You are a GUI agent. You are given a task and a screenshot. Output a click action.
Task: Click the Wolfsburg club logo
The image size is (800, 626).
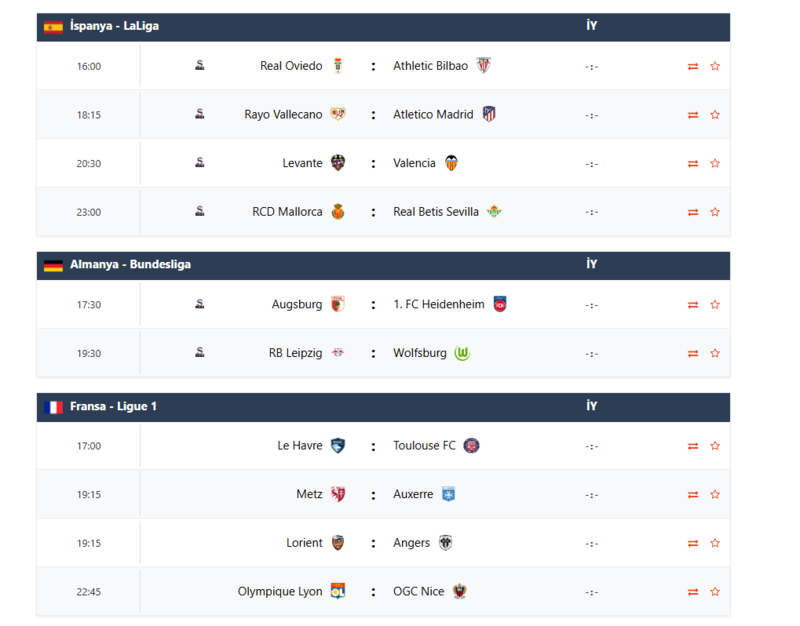[463, 353]
